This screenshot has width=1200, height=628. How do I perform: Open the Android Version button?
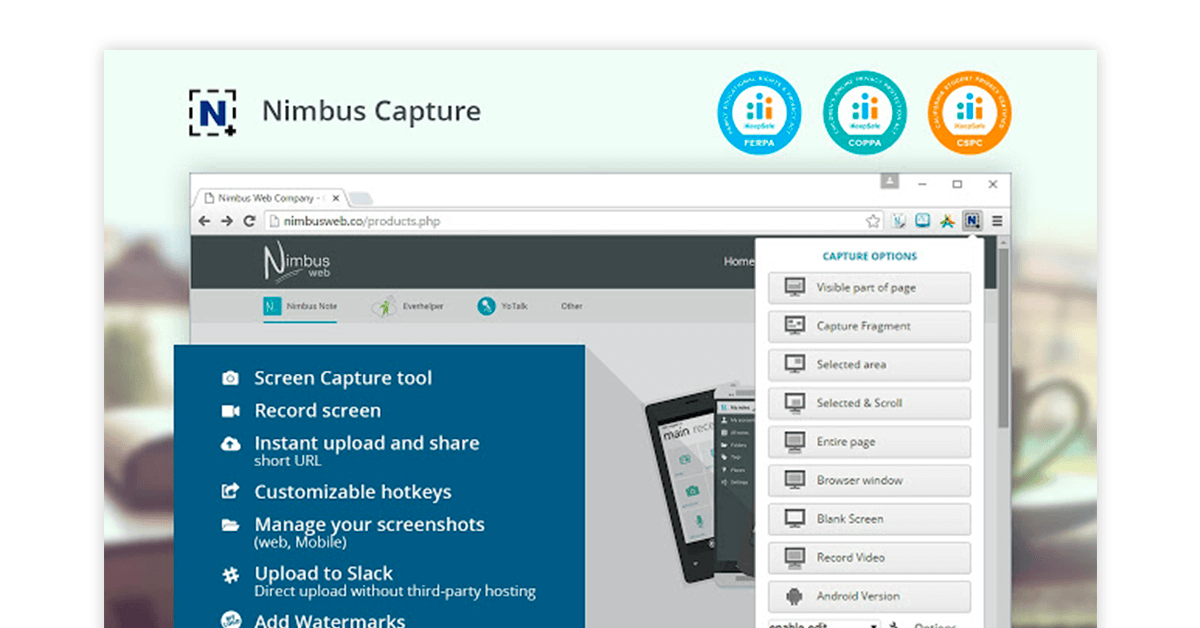(x=869, y=596)
